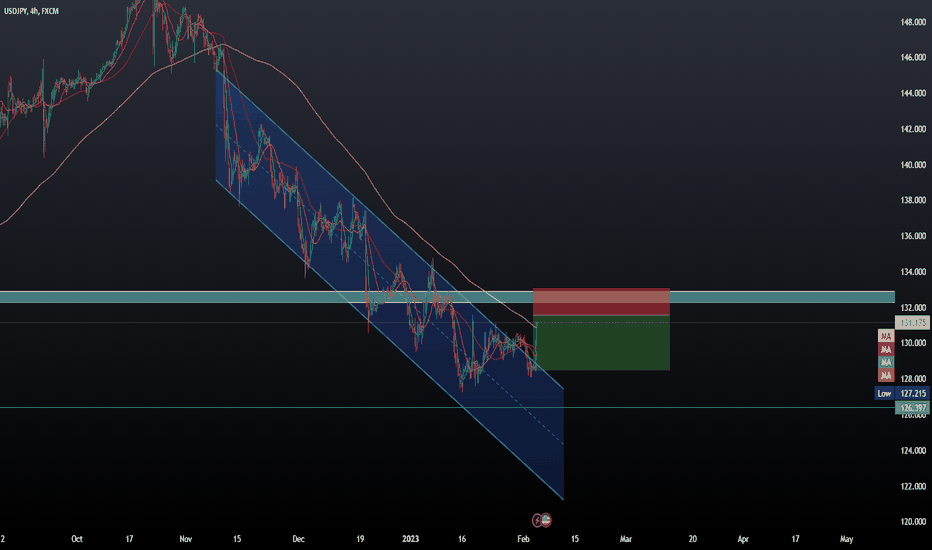
Task: Select the salmon MA label at bottom
Action: [886, 375]
